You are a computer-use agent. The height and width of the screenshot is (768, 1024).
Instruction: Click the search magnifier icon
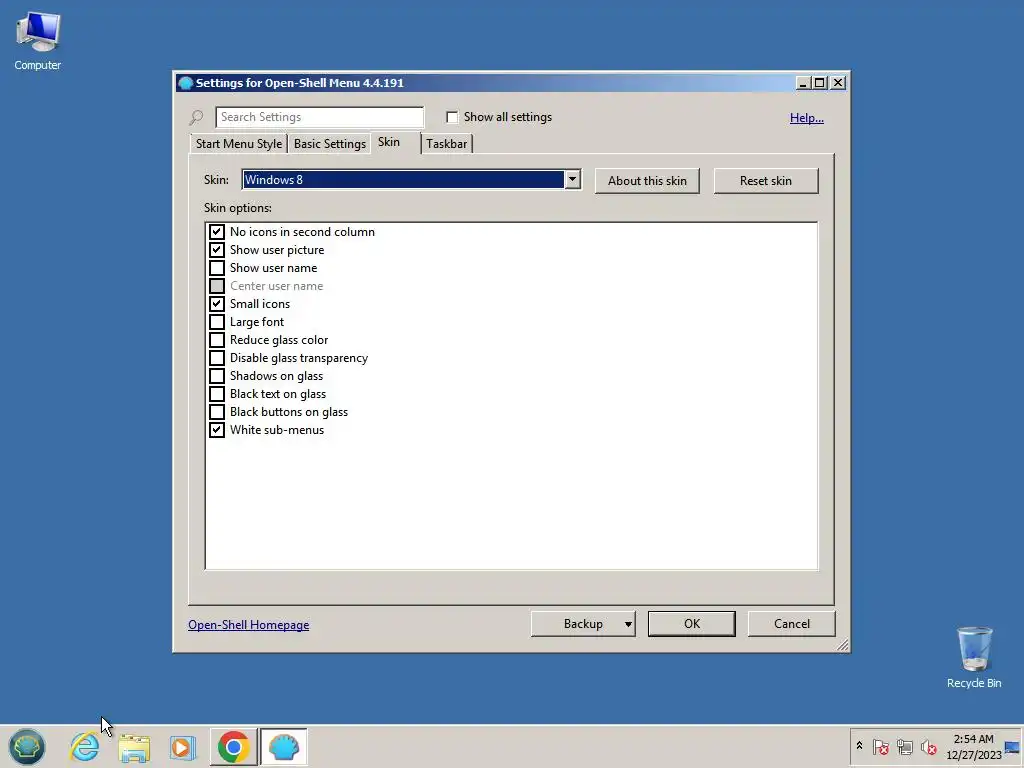(196, 118)
